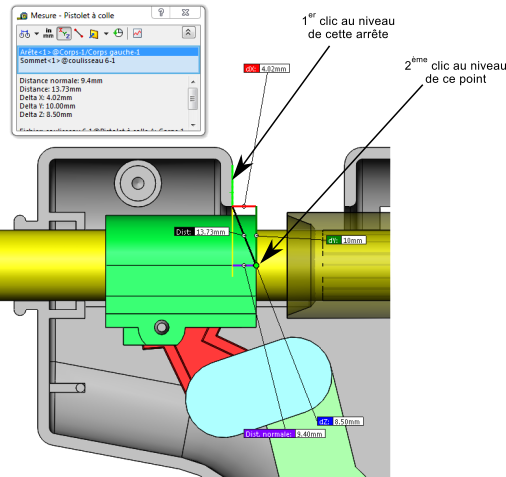Click the Delta X: 4.02mm result line
Screen dimensions: 506x477
pos(46,98)
